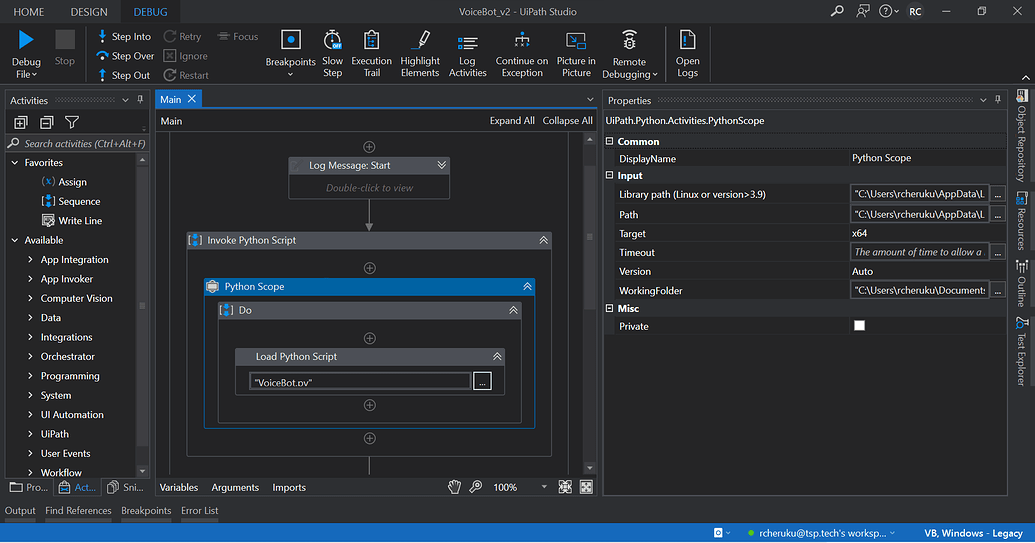
Task: Switch to the DESIGN ribbon tab
Action: (89, 12)
